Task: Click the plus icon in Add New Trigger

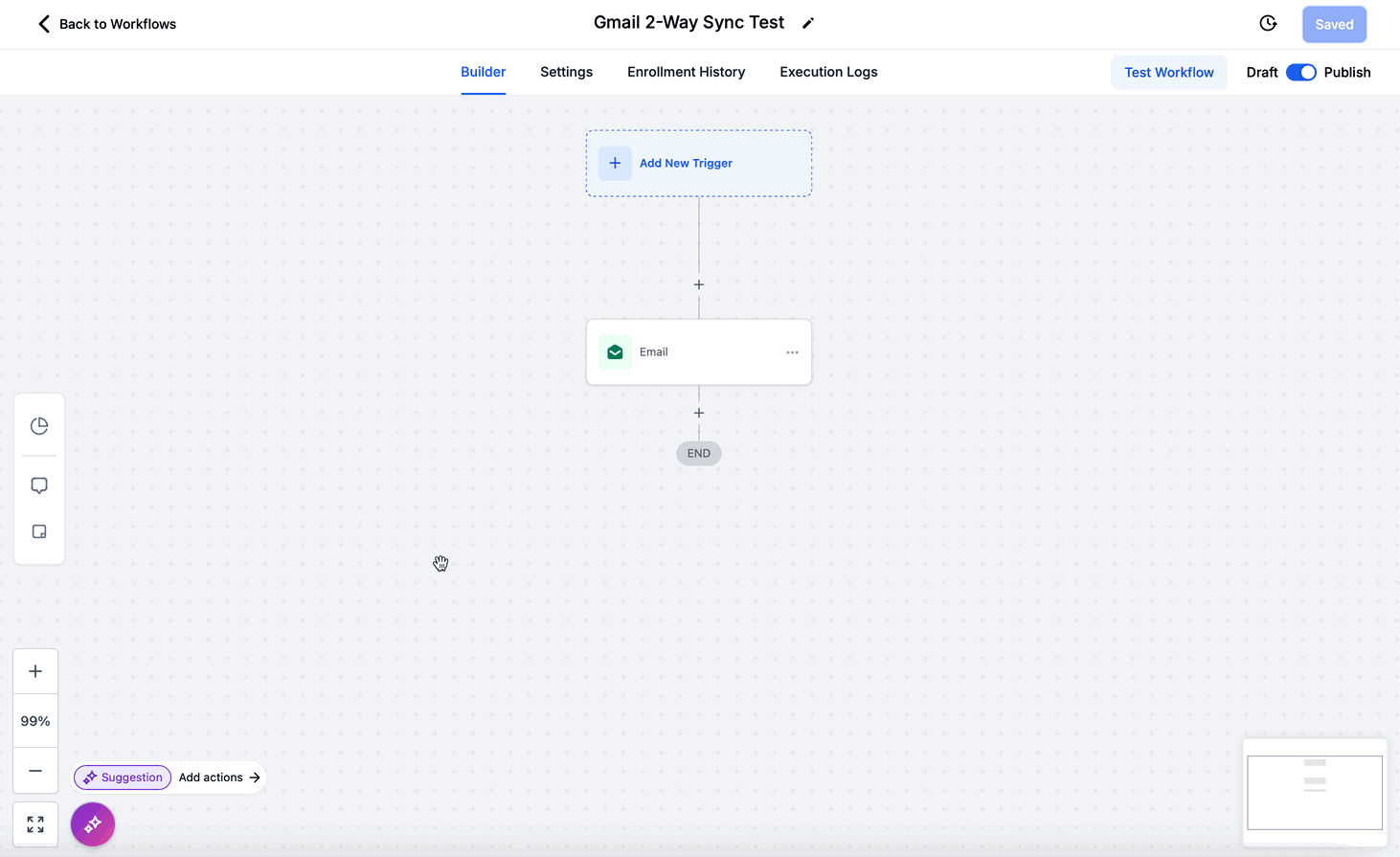Action: click(x=615, y=164)
